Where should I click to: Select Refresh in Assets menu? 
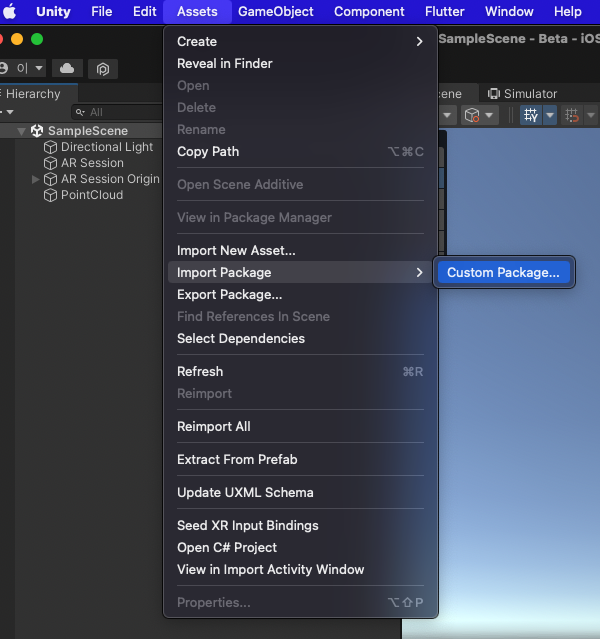point(300,371)
